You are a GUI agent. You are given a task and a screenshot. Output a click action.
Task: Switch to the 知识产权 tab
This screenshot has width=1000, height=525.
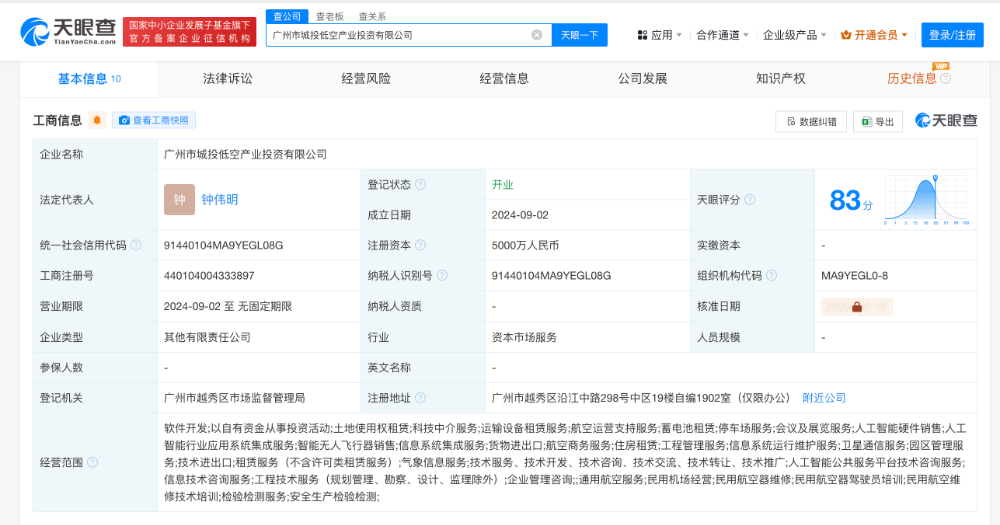click(781, 78)
